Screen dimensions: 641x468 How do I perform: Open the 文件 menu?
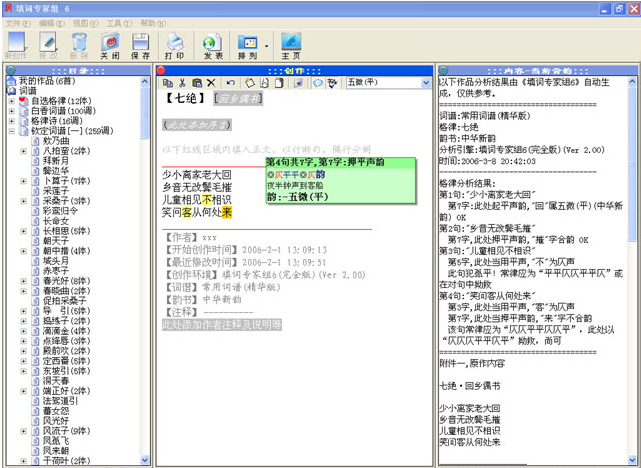pos(18,23)
